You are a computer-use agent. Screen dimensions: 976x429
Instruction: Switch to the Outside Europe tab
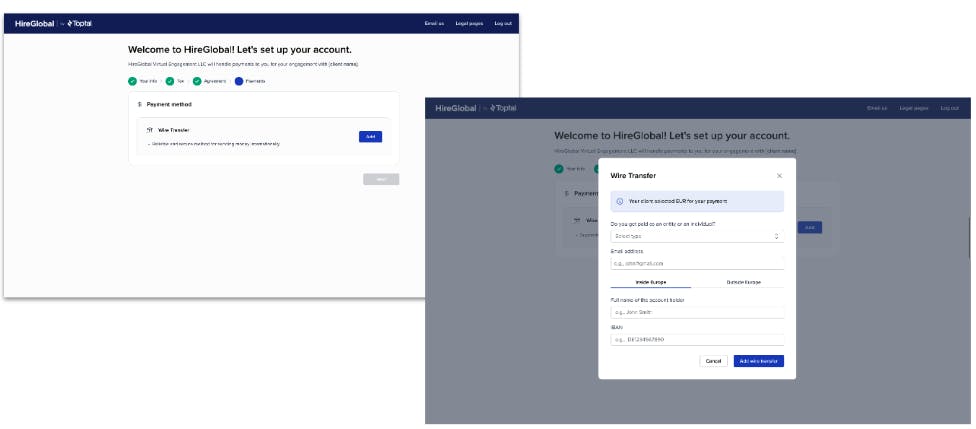click(x=742, y=282)
